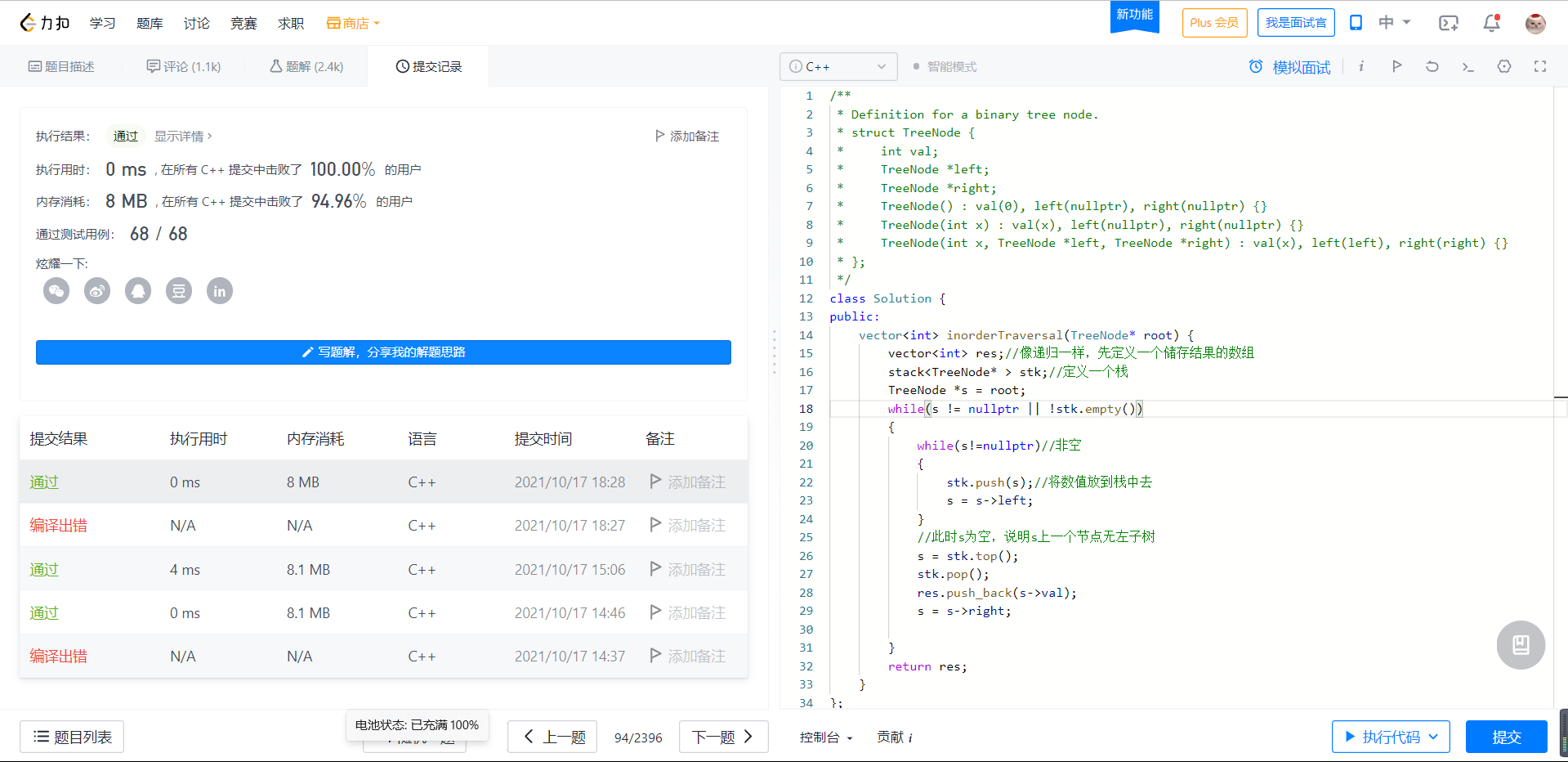Add note for 14:37 submission
Screen dimensions: 1568x762
[x=687, y=657]
